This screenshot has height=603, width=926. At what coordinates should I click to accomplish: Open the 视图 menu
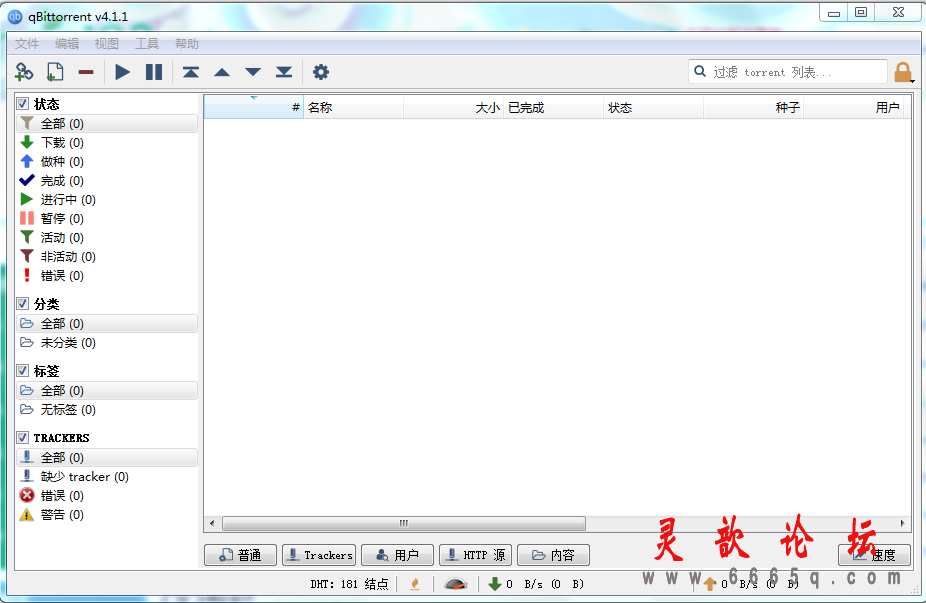tap(107, 44)
